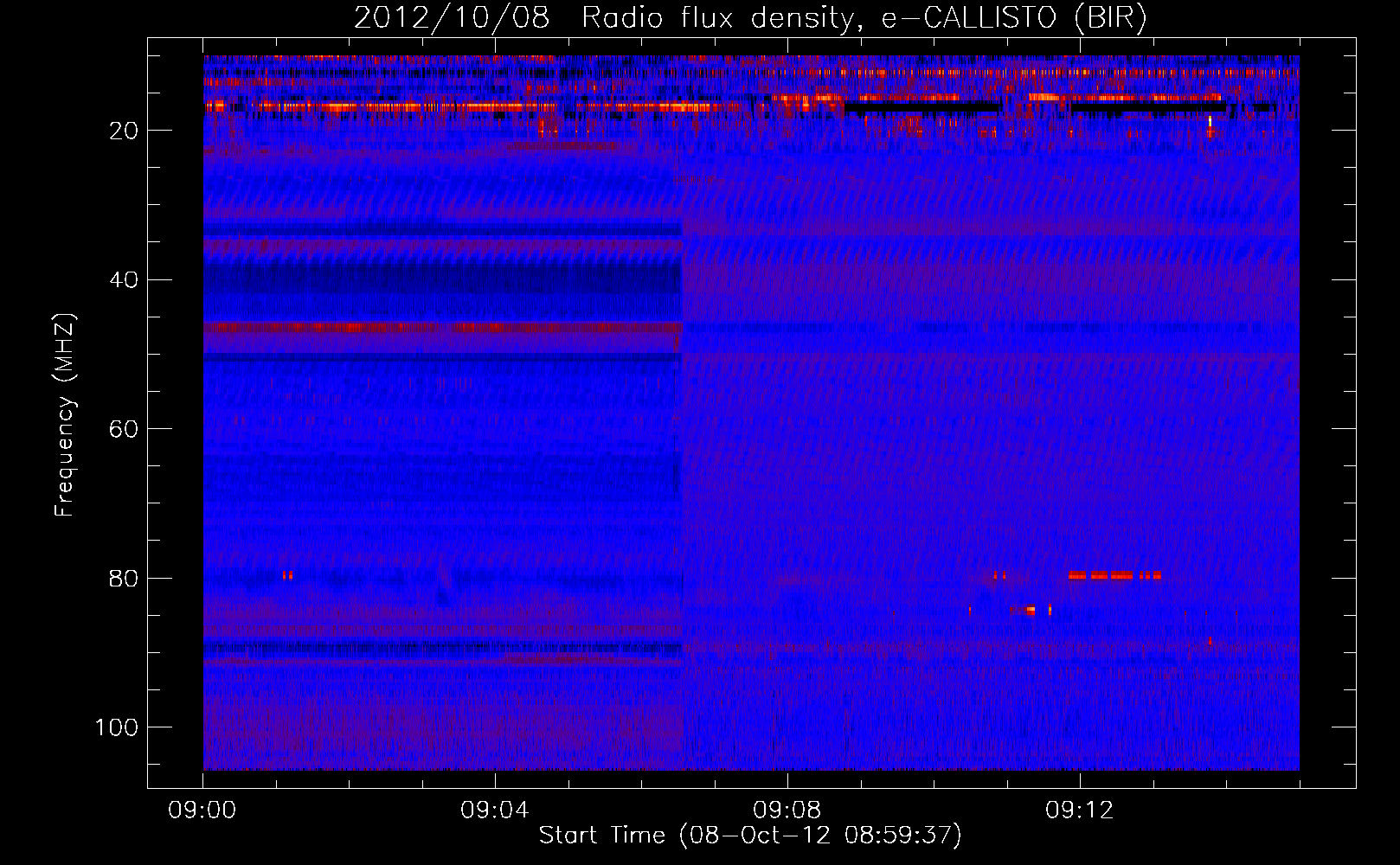1400x865 pixels.
Task: Click the '09:04' time tick label
Action: tap(495, 811)
